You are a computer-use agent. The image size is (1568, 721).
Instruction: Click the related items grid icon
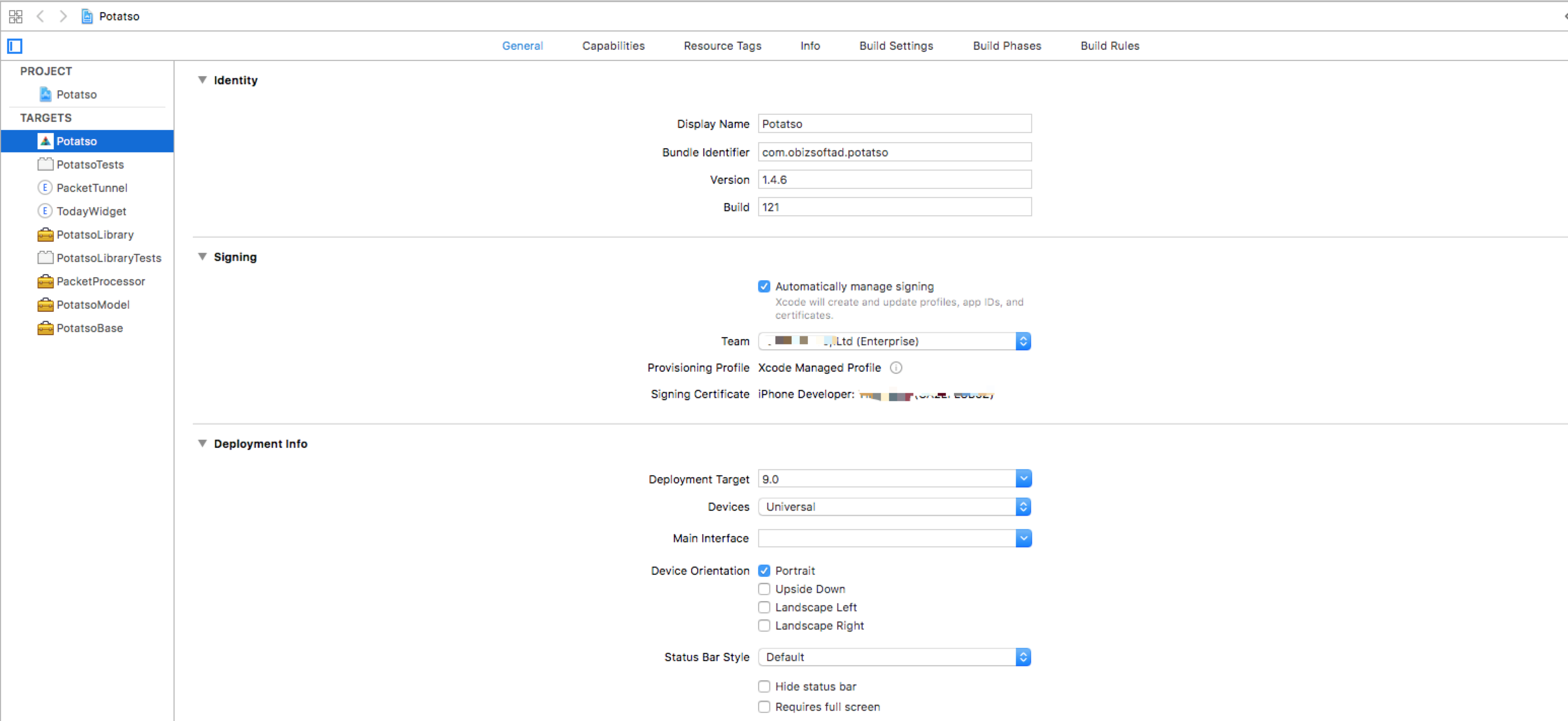pyautogui.click(x=16, y=16)
